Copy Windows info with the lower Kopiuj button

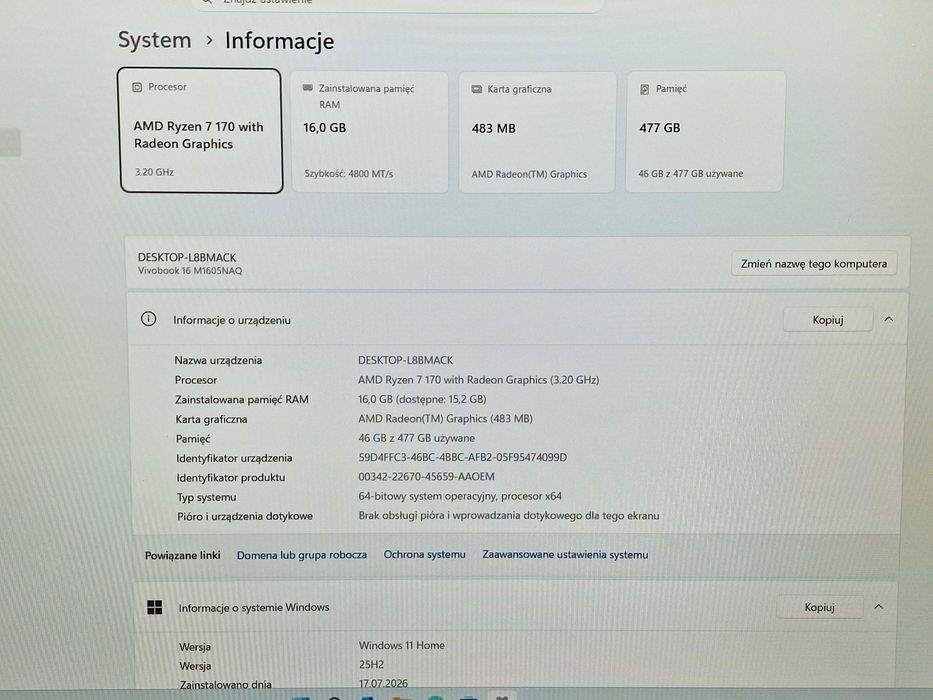pos(819,607)
